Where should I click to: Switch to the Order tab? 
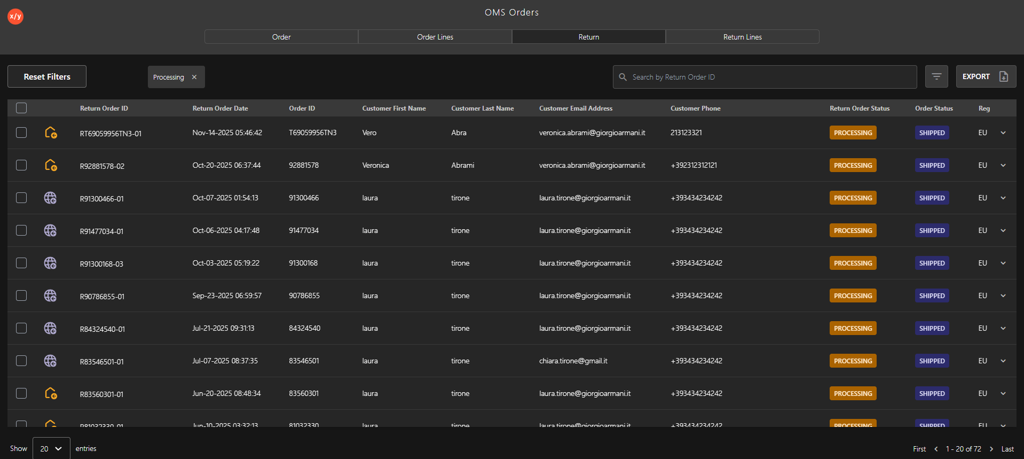pyautogui.click(x=281, y=37)
